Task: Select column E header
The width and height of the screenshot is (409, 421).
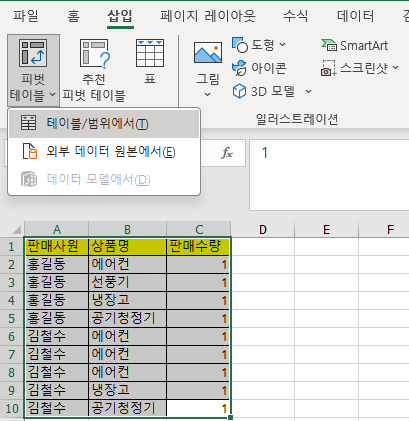Action: 326,229
